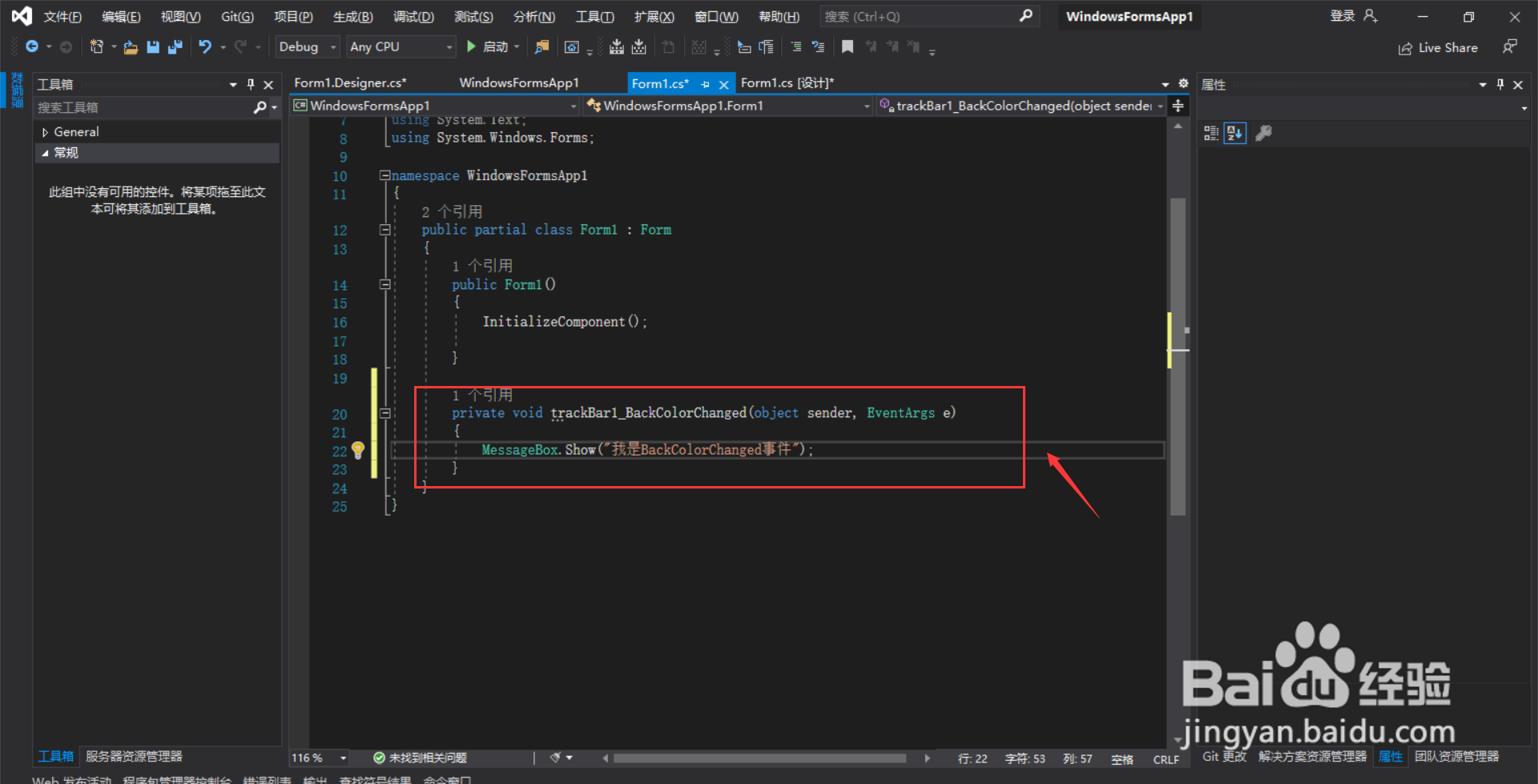
Task: Open the start button dropdown arrow
Action: tap(517, 47)
